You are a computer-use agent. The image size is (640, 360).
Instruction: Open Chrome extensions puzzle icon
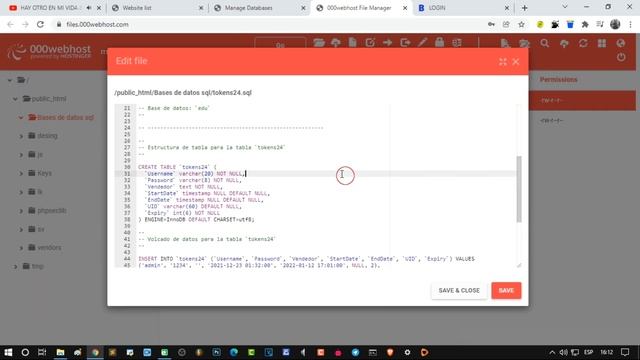pos(585,24)
